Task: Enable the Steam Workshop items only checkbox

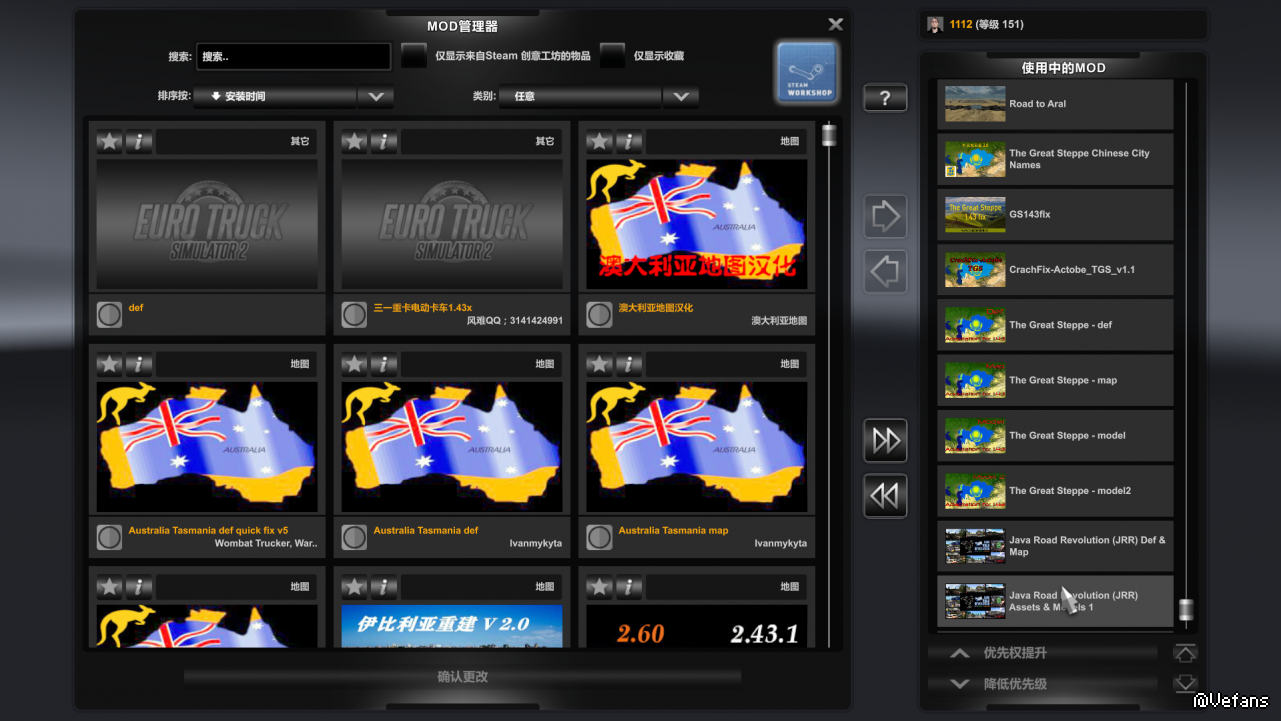Action: coord(414,57)
